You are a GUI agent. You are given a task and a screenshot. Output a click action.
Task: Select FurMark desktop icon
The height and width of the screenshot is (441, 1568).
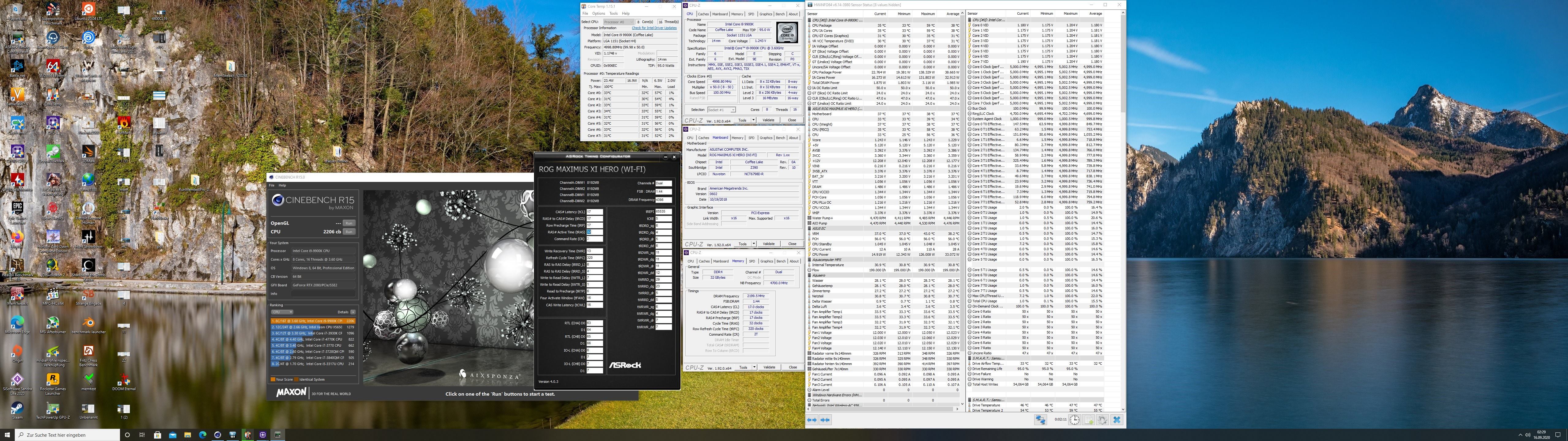(x=124, y=125)
